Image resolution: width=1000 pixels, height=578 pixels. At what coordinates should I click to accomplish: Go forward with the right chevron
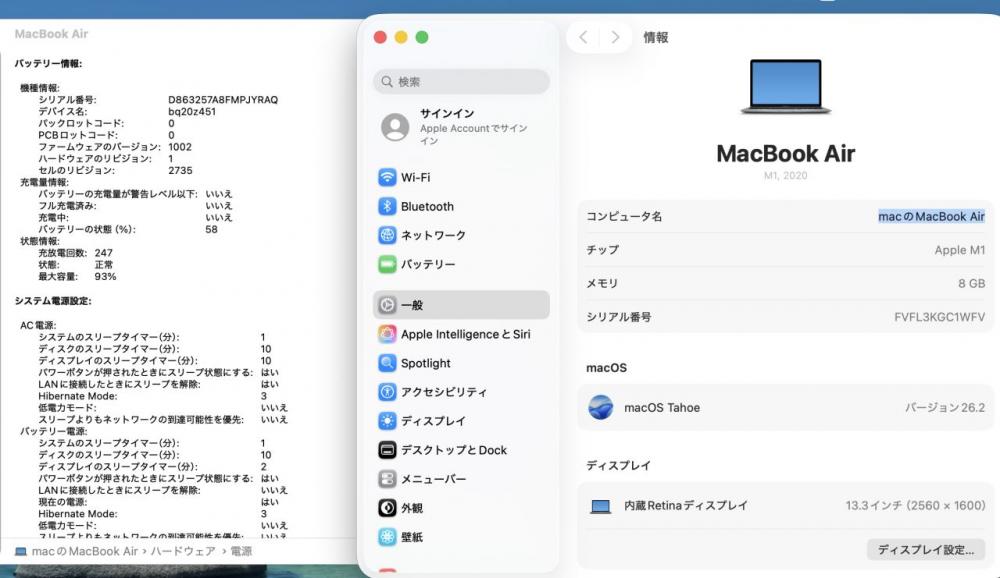point(615,38)
